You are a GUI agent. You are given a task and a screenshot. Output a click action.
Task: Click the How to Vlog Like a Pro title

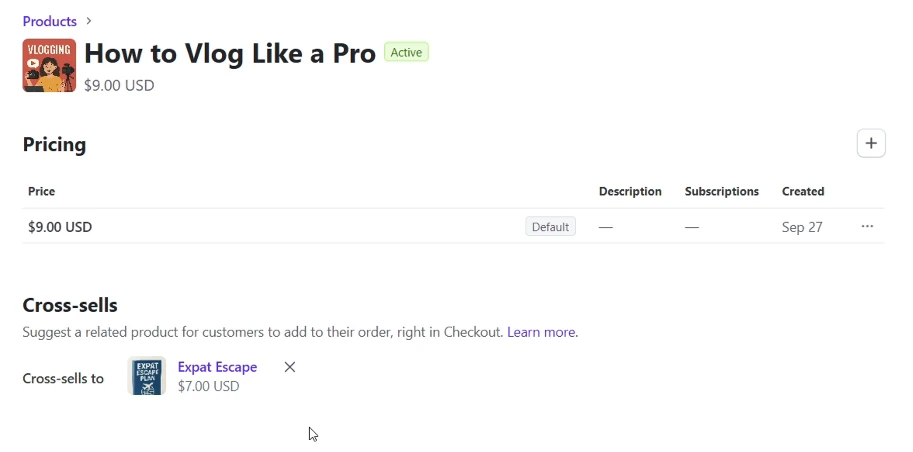[x=230, y=54]
